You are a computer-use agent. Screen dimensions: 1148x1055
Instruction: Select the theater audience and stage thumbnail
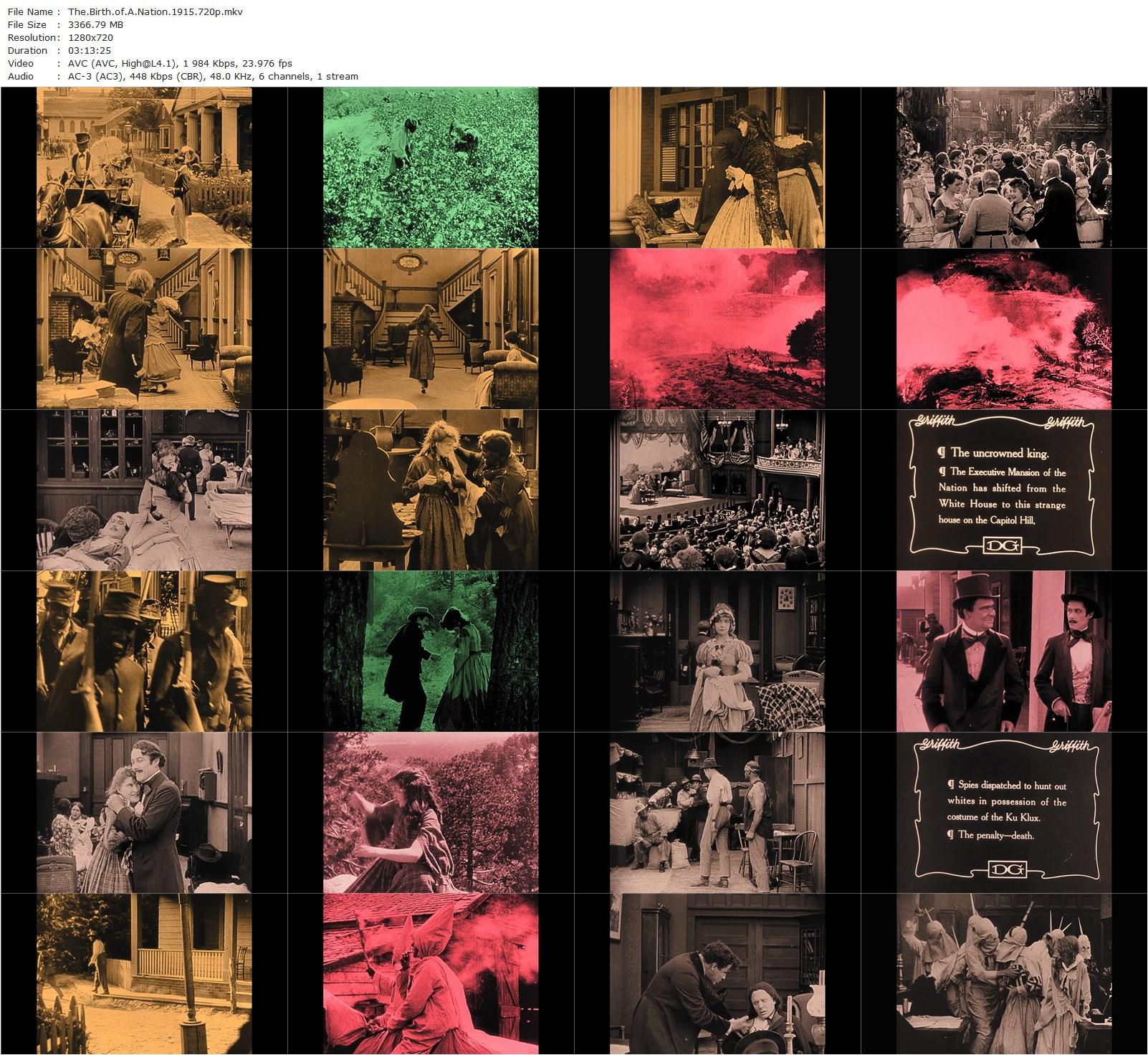tap(717, 490)
